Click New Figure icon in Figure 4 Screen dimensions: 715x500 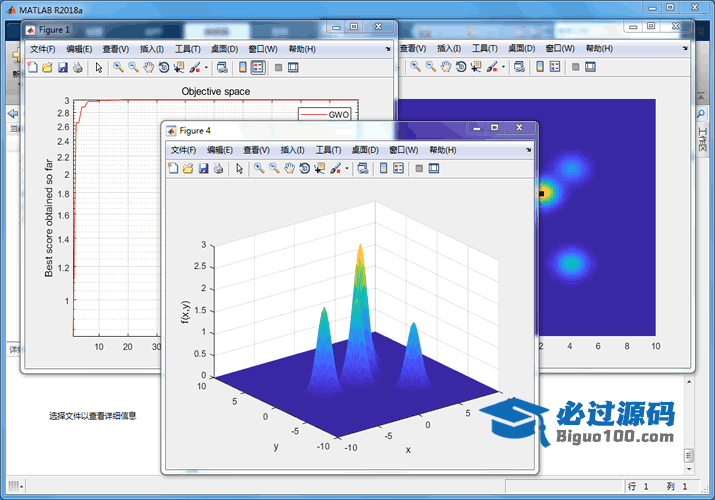172,169
